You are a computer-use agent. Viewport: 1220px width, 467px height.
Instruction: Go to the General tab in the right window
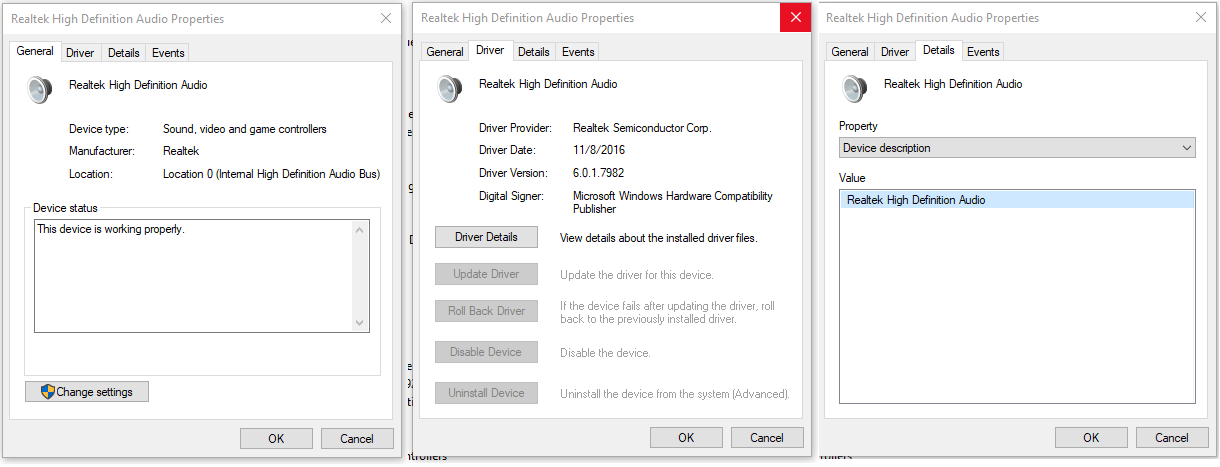pyautogui.click(x=850, y=52)
